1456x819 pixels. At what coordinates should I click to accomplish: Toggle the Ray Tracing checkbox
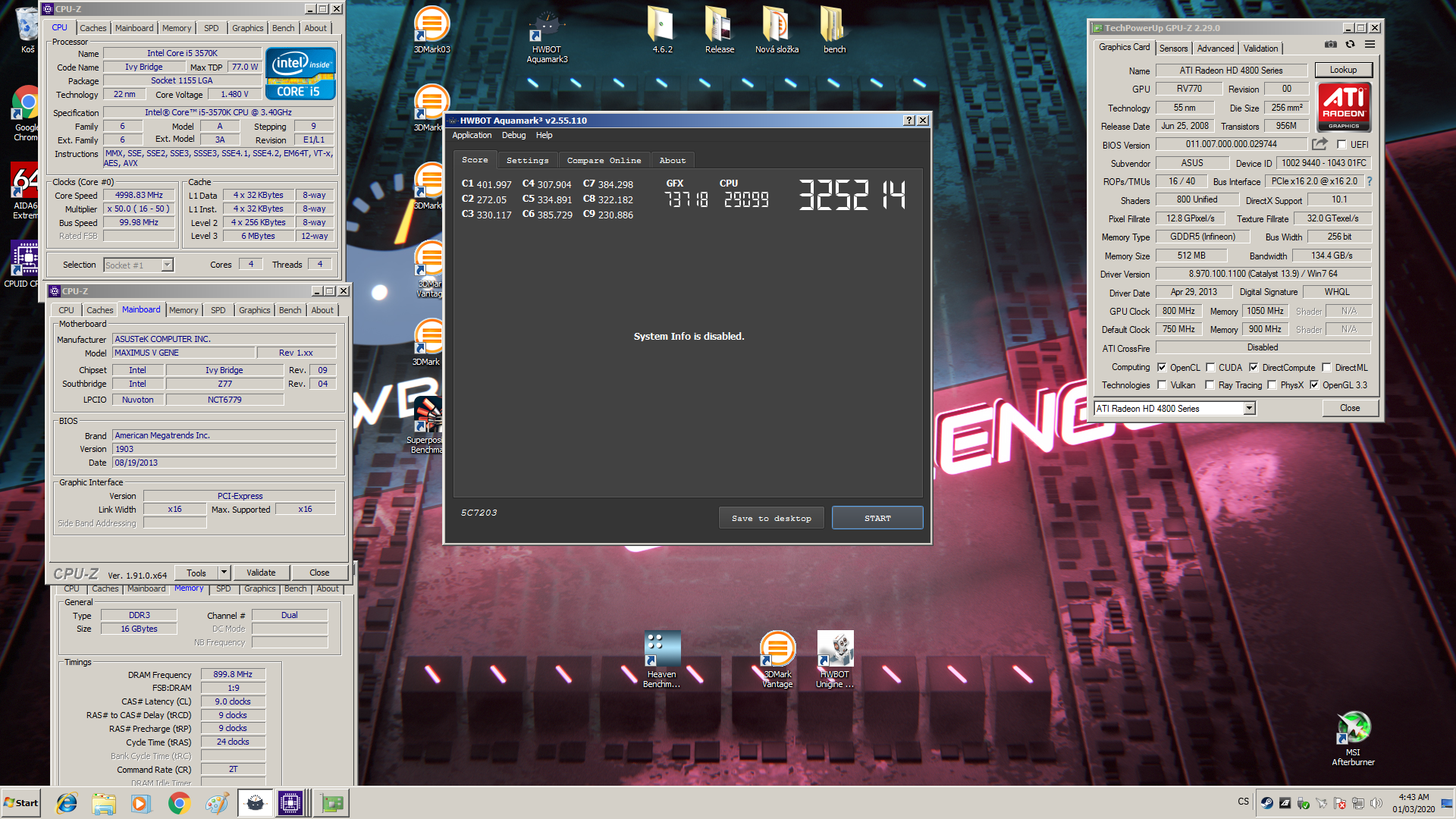point(1210,384)
